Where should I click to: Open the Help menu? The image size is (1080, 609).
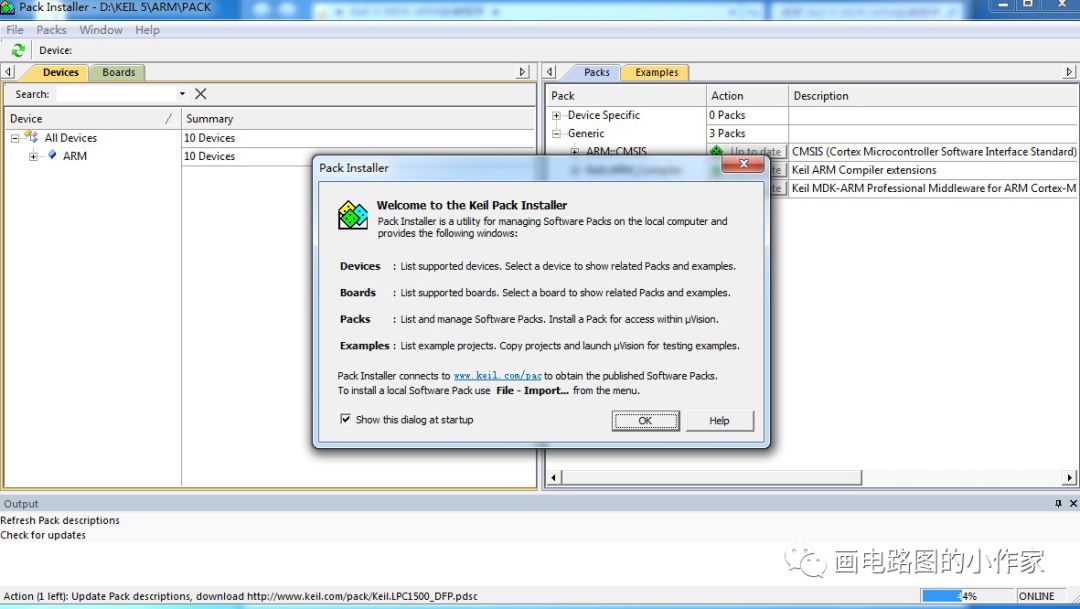click(x=147, y=30)
